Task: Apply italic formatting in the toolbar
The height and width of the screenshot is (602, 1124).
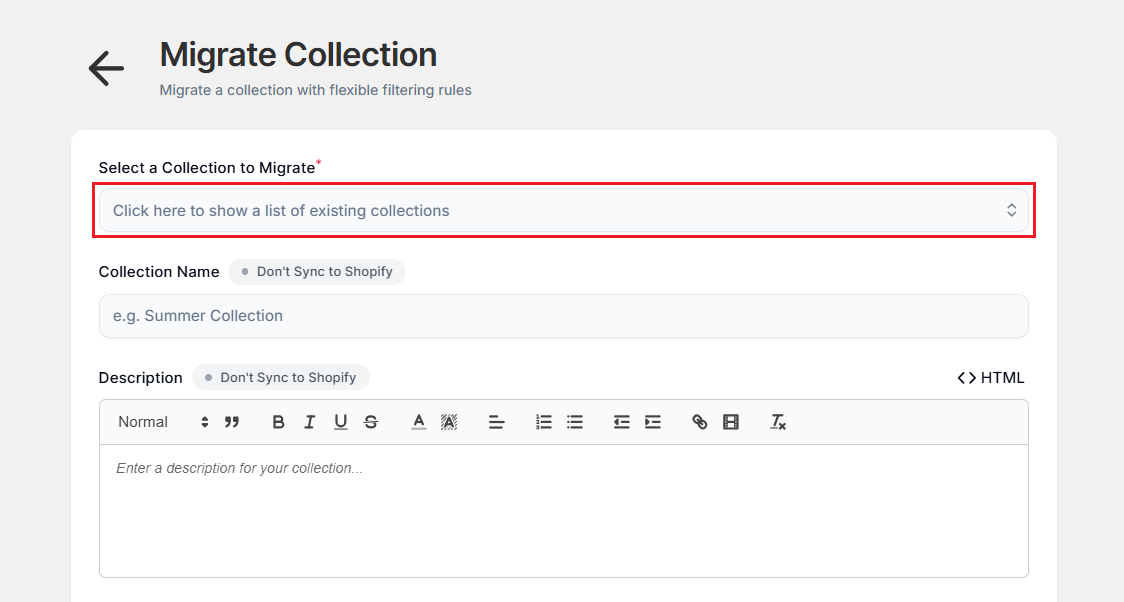Action: click(x=310, y=421)
